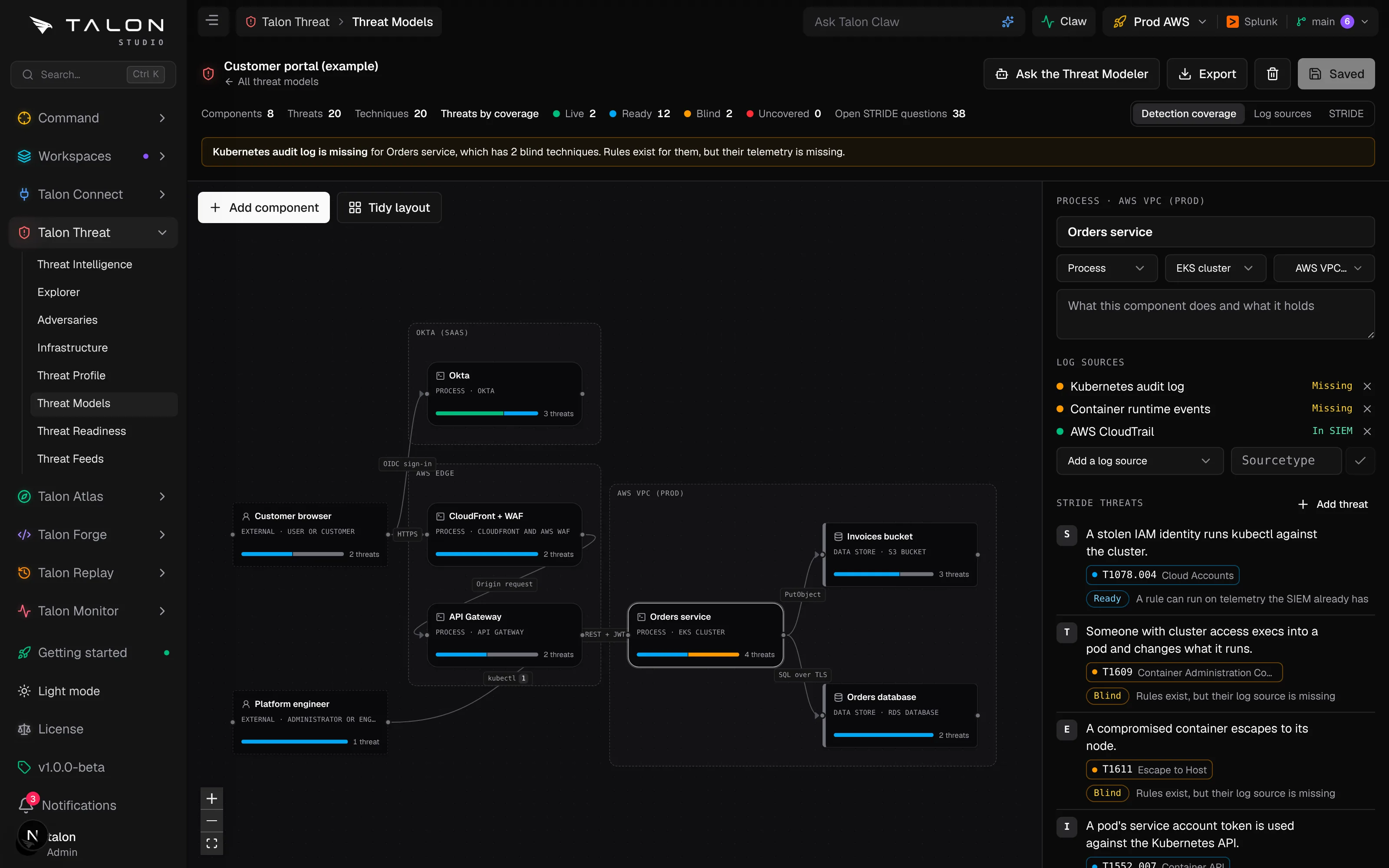Switch to Log sources view tab
The image size is (1389, 868).
click(1282, 114)
